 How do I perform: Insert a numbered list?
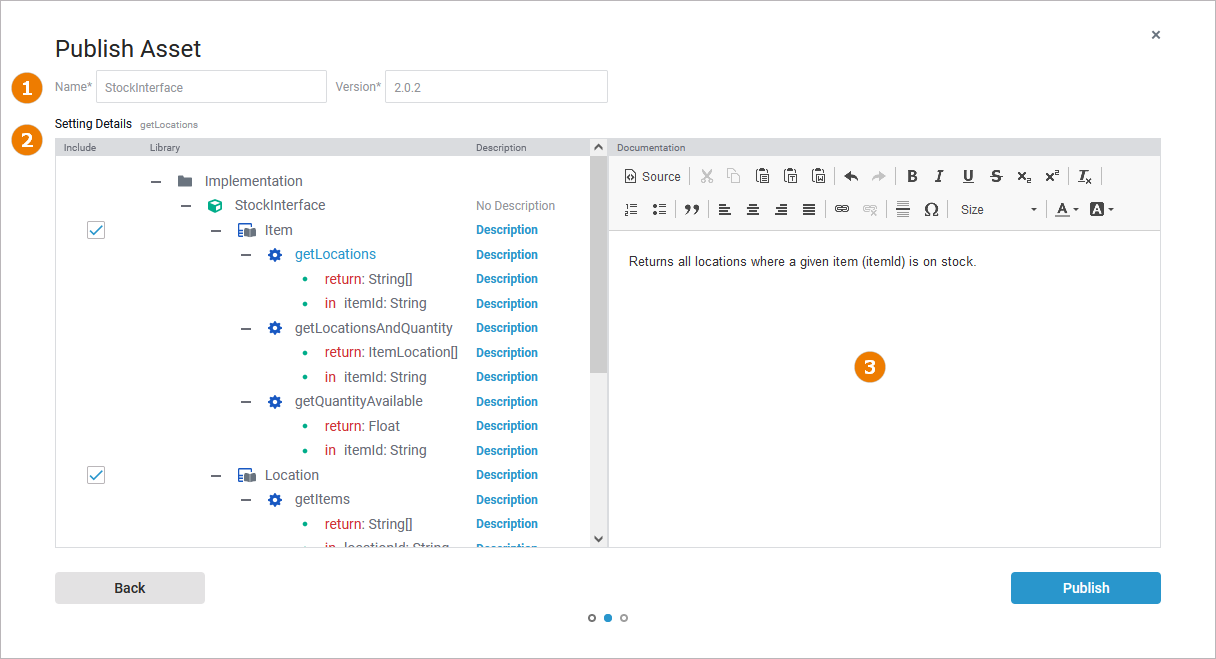tap(631, 210)
